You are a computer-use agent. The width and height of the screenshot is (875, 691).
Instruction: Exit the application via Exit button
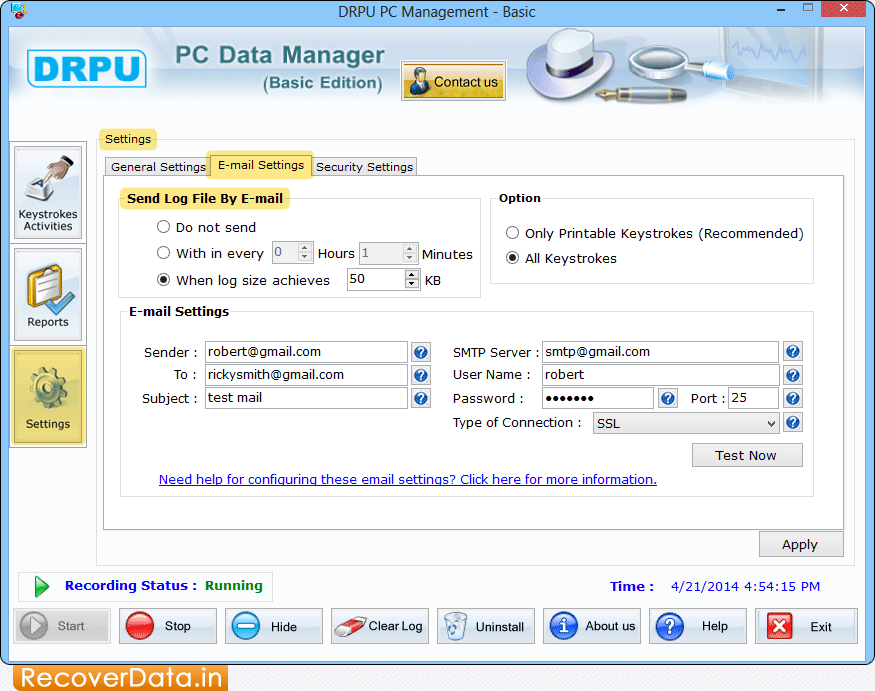point(806,626)
